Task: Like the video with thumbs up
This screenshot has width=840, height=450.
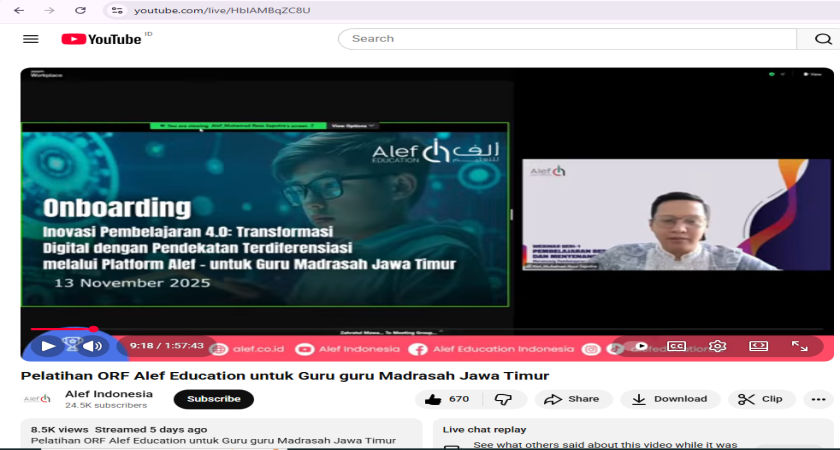Action: tap(446, 399)
